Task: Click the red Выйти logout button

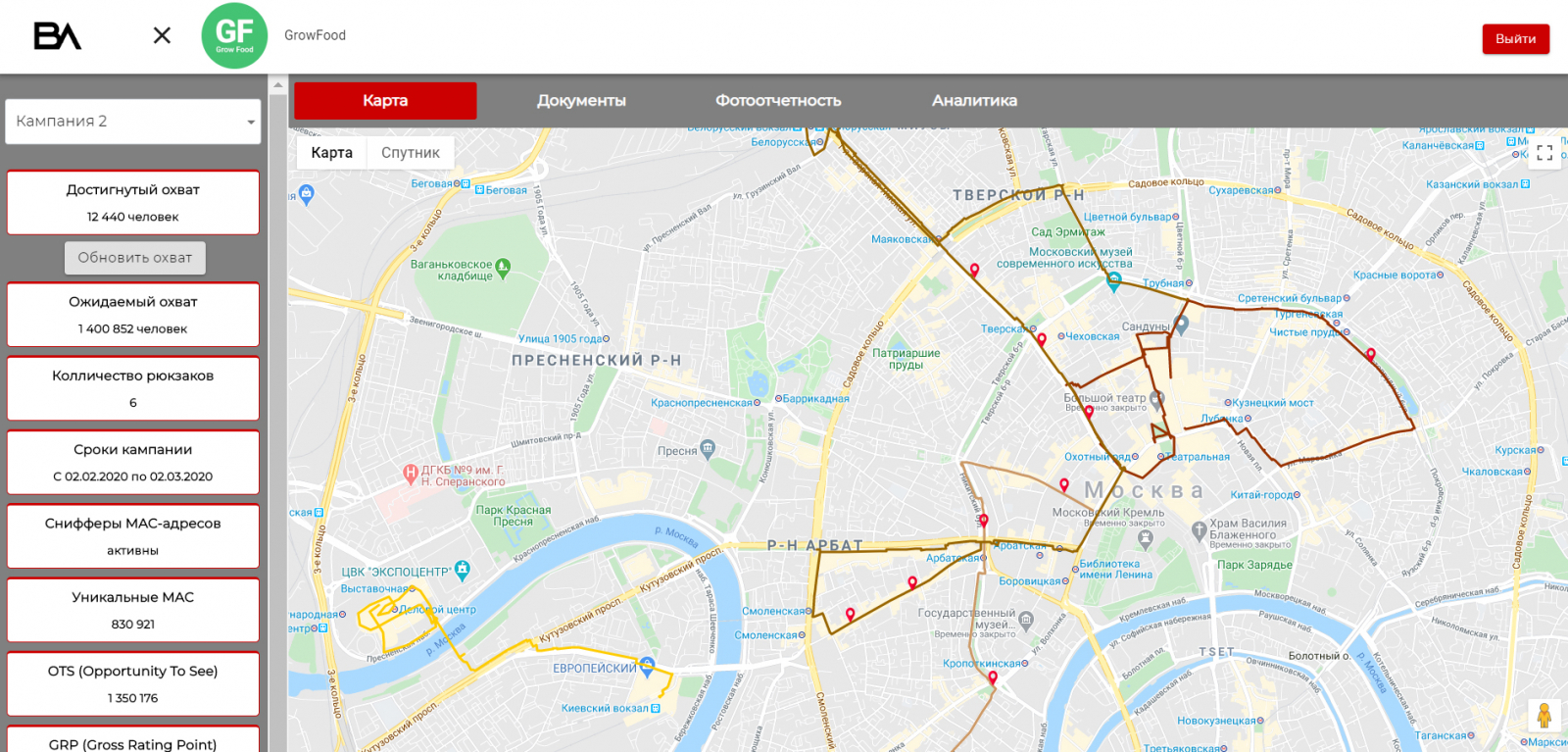Action: [1515, 38]
